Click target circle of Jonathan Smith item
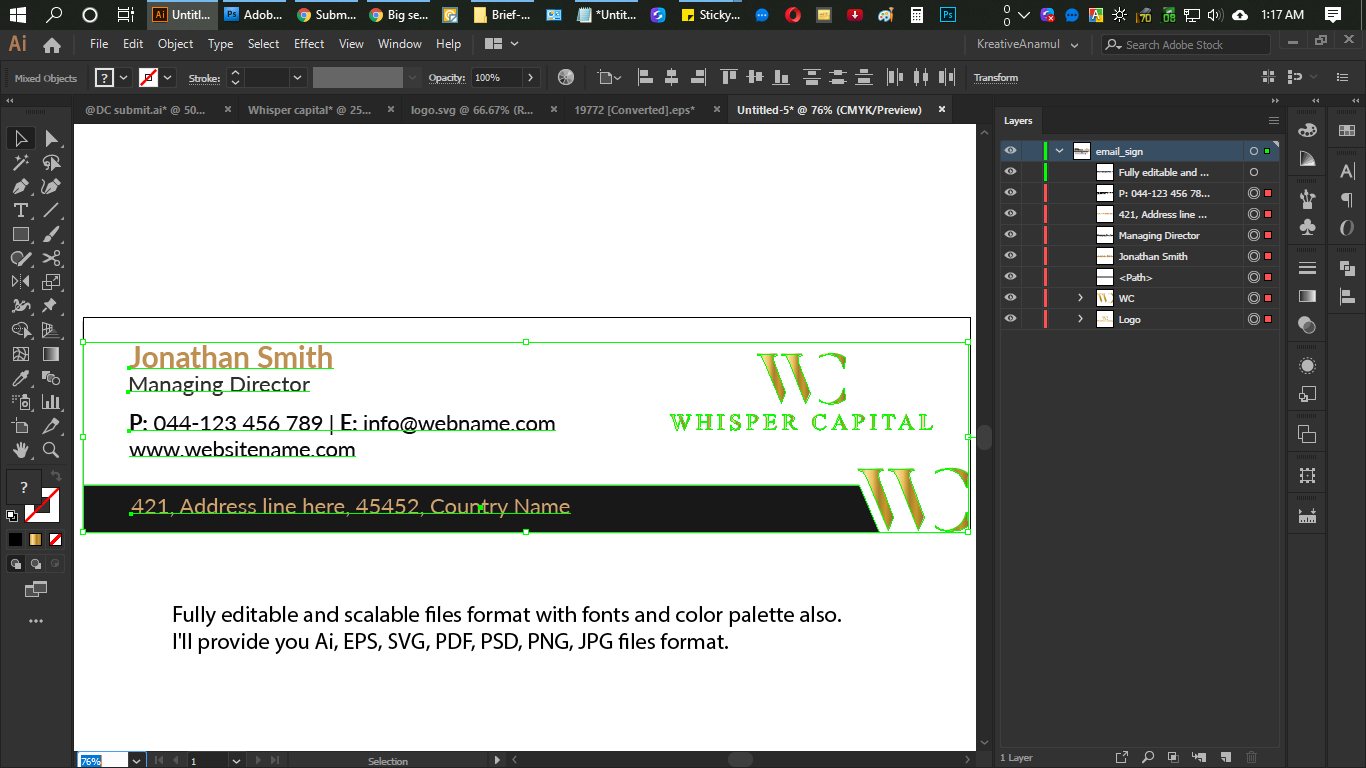 click(1253, 256)
